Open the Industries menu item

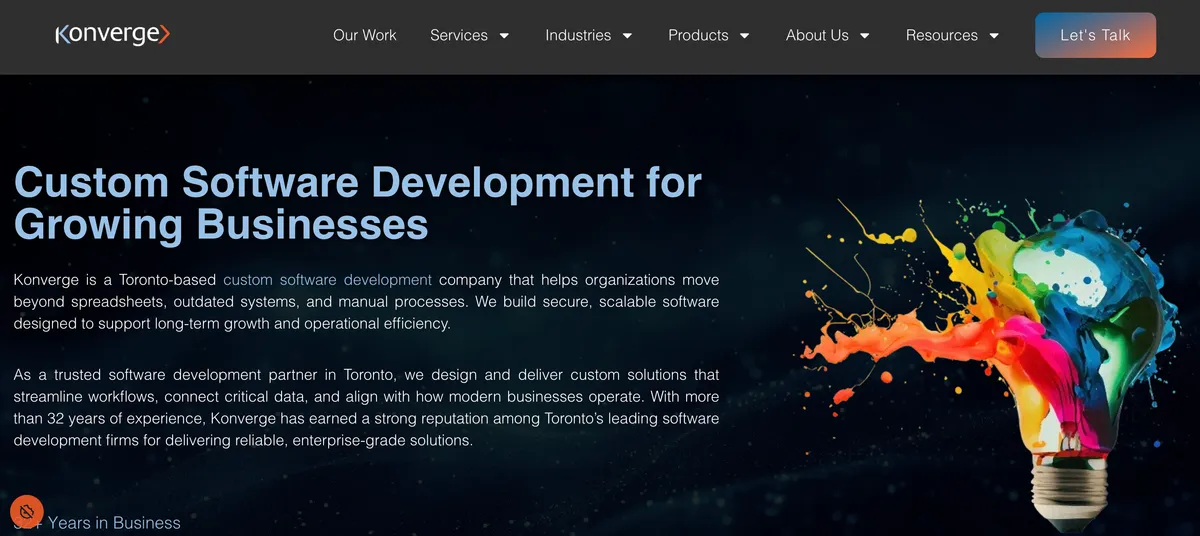tap(578, 35)
